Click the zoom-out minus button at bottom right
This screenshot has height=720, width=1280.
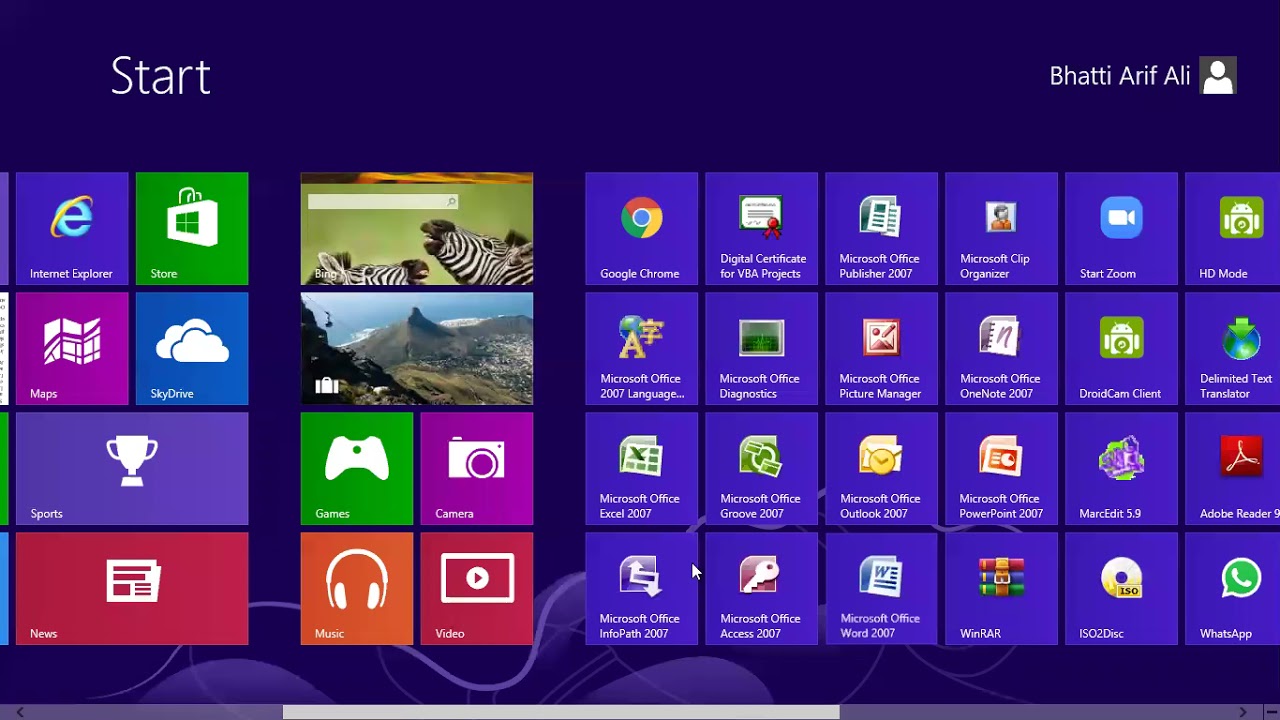[x=1271, y=712]
